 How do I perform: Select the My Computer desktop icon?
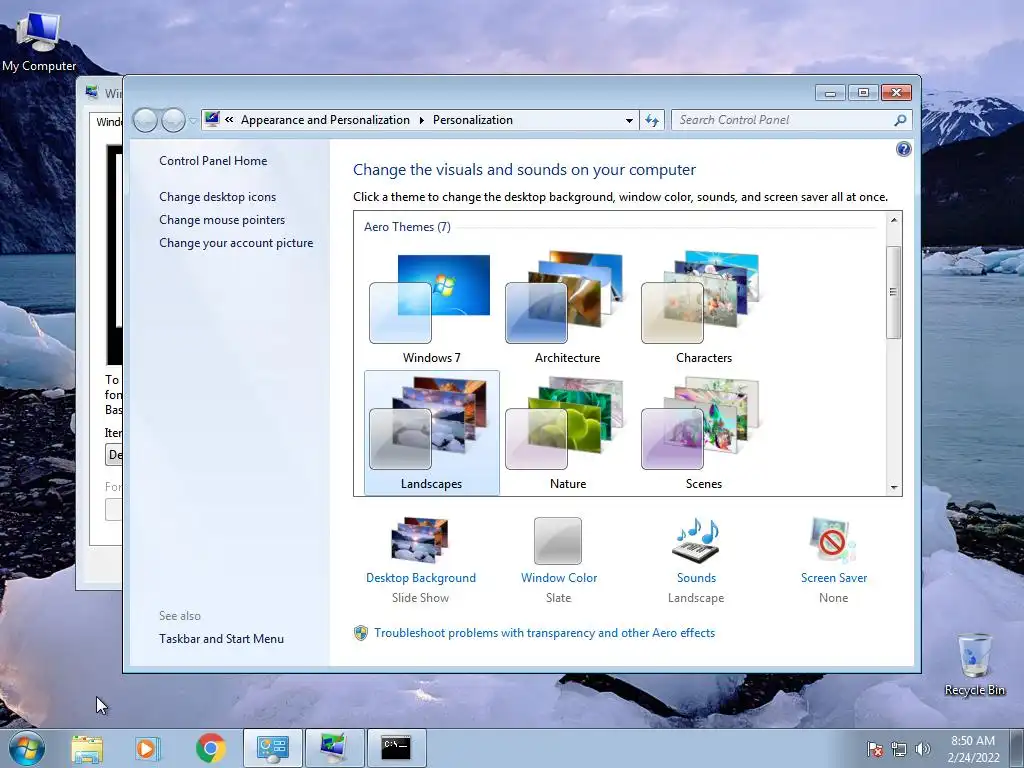coord(39,42)
